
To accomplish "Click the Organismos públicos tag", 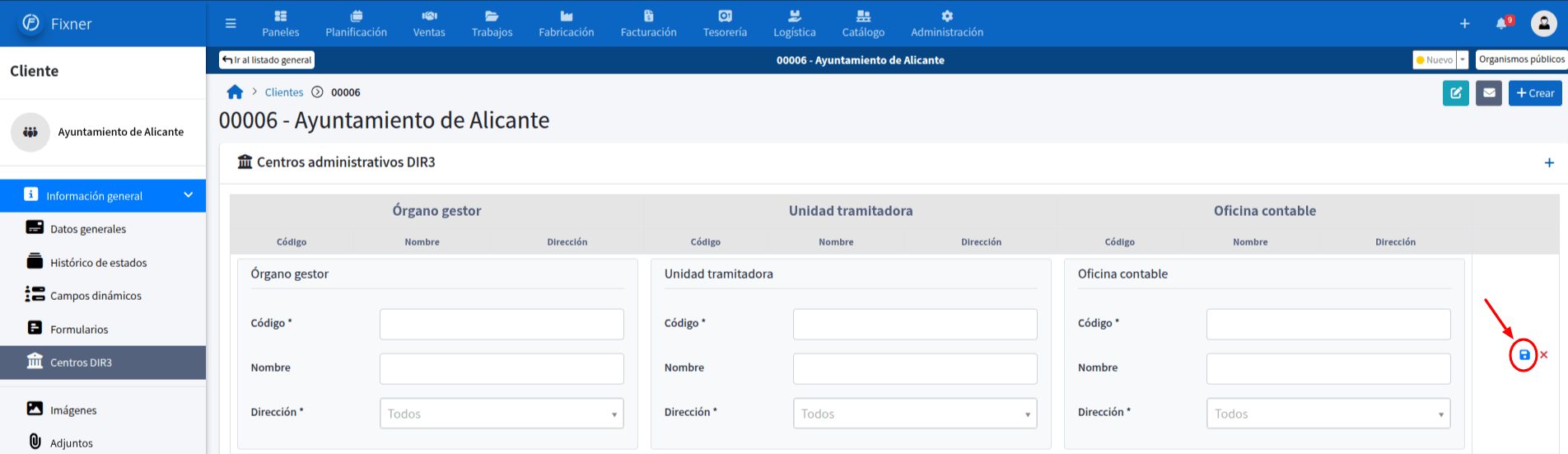I will pyautogui.click(x=1521, y=59).
